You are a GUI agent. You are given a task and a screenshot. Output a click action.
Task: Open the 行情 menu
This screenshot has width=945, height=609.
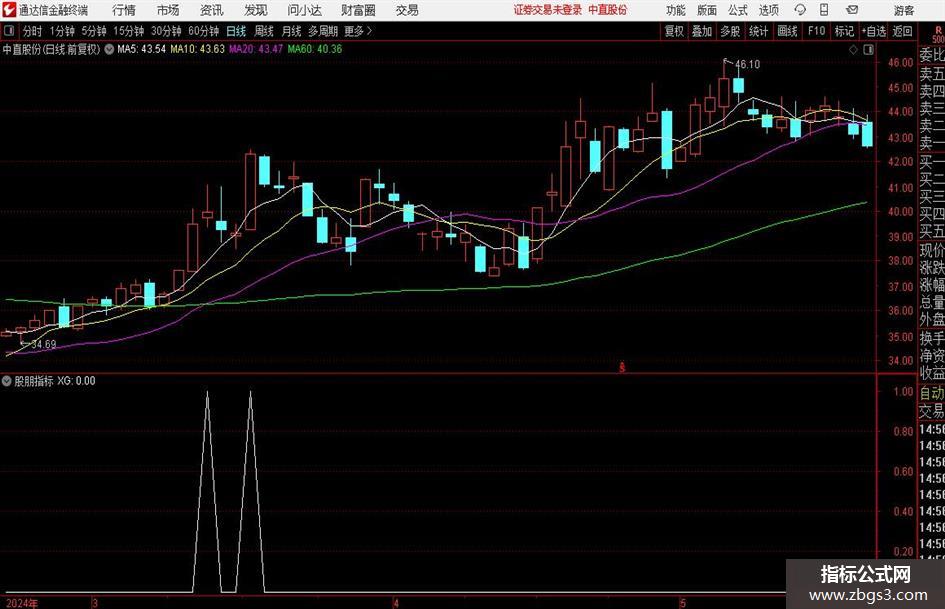(124, 10)
